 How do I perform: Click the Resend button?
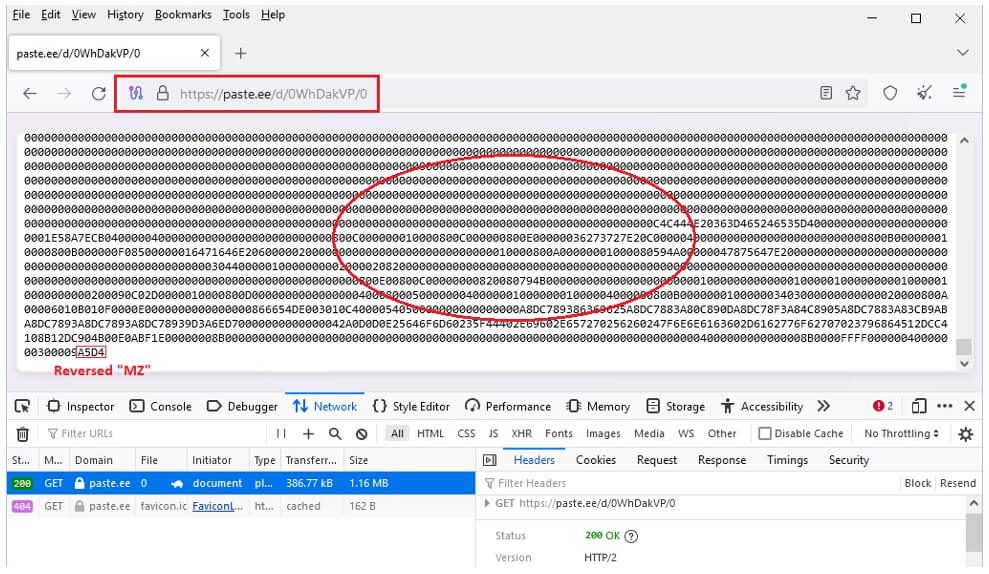(957, 483)
